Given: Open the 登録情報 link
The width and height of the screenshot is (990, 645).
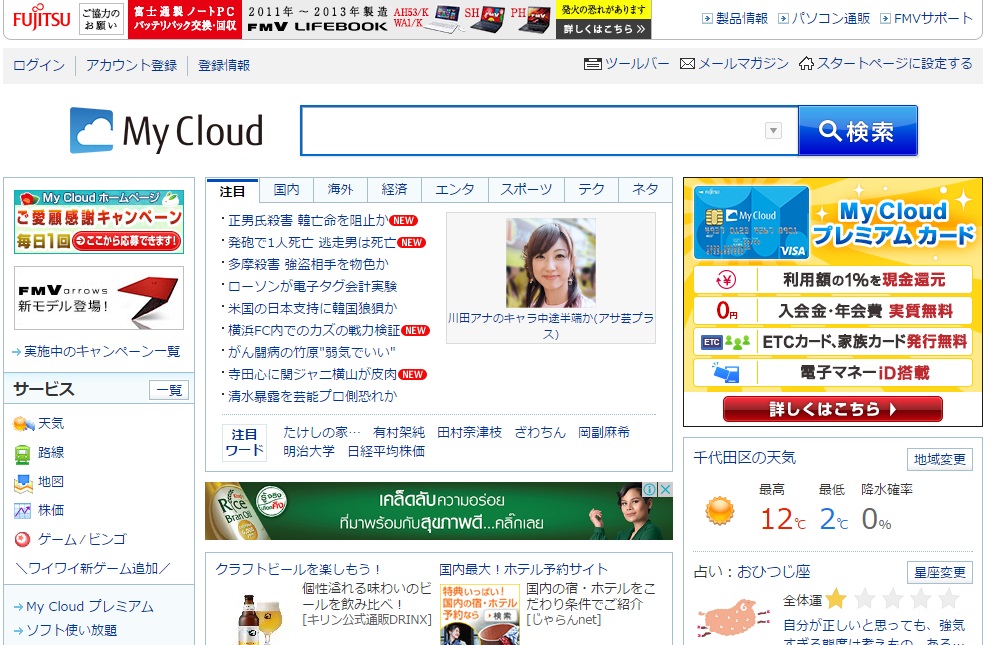Looking at the screenshot, I should pyautogui.click(x=224, y=65).
